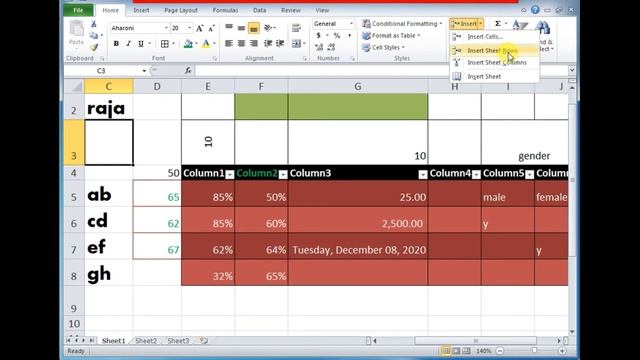Image resolution: width=640 pixels, height=360 pixels.
Task: Click the Cut scissors icon
Action: (94, 24)
